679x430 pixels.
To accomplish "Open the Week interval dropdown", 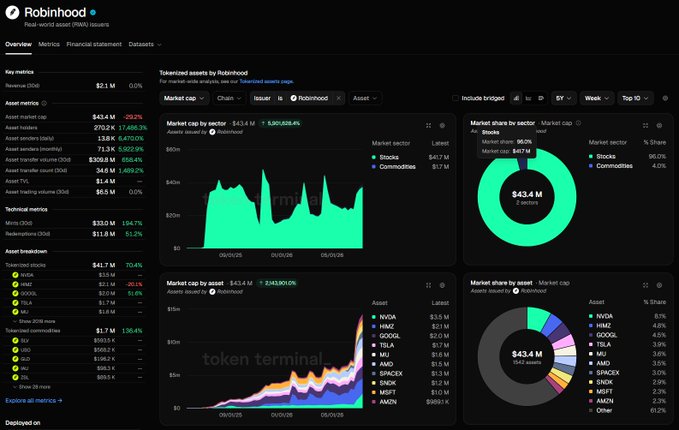I will [597, 98].
